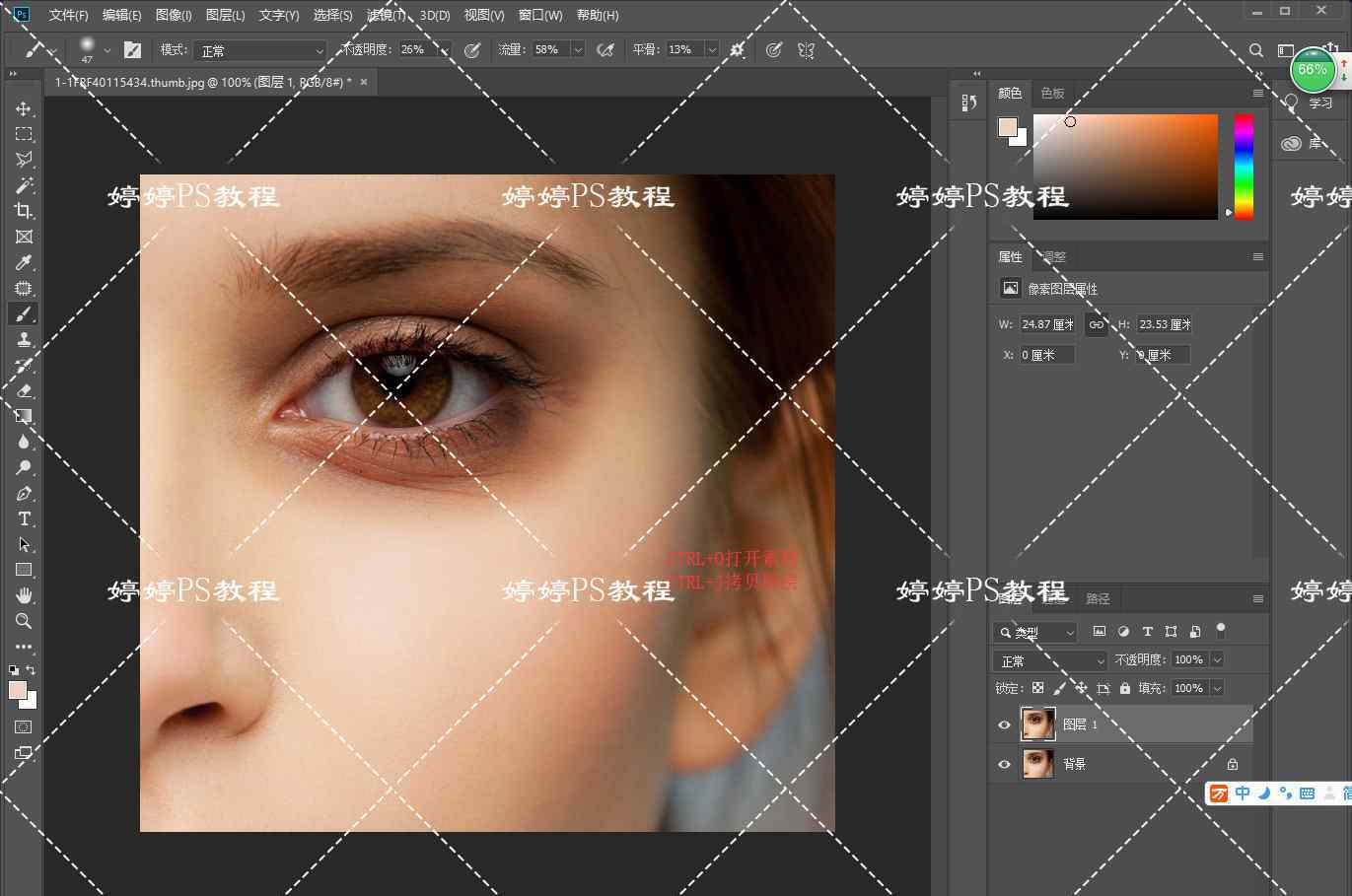This screenshot has height=896, width=1352.
Task: Expand opacity 26% slider arrow
Action: pos(444,49)
